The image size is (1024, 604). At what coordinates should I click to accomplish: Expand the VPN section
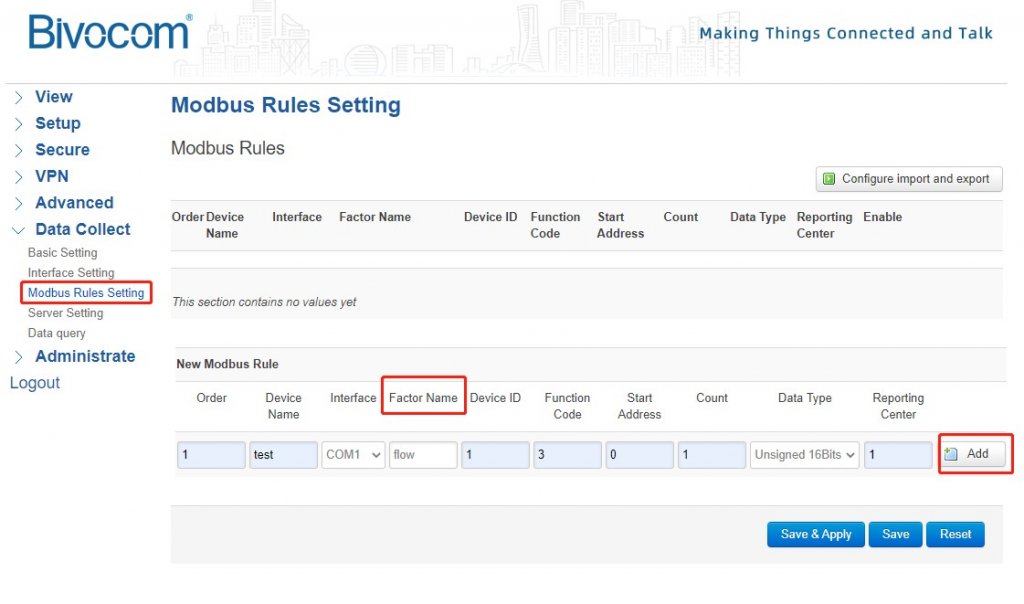tap(52, 176)
